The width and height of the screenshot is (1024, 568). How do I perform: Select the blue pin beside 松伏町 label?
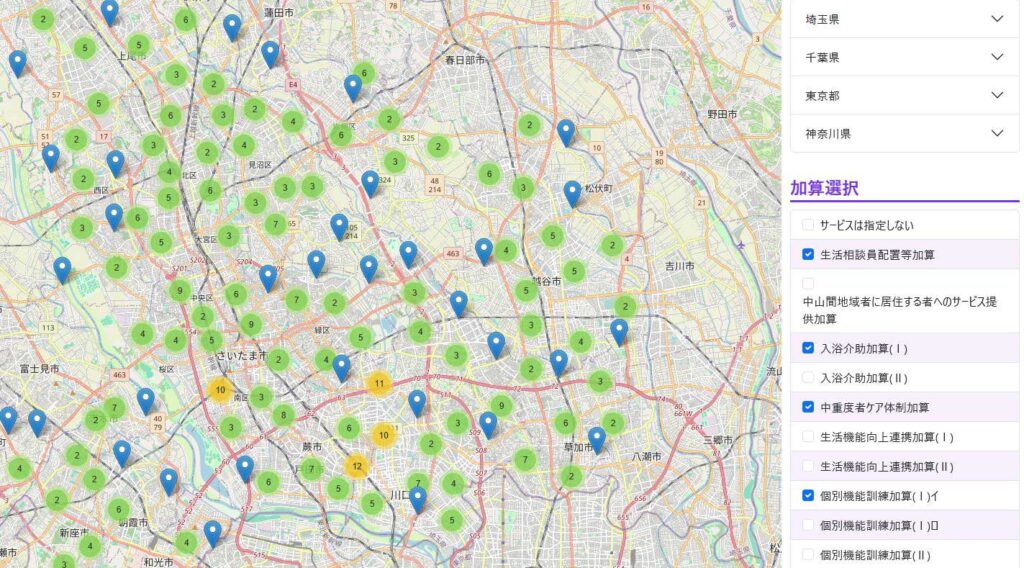(572, 193)
